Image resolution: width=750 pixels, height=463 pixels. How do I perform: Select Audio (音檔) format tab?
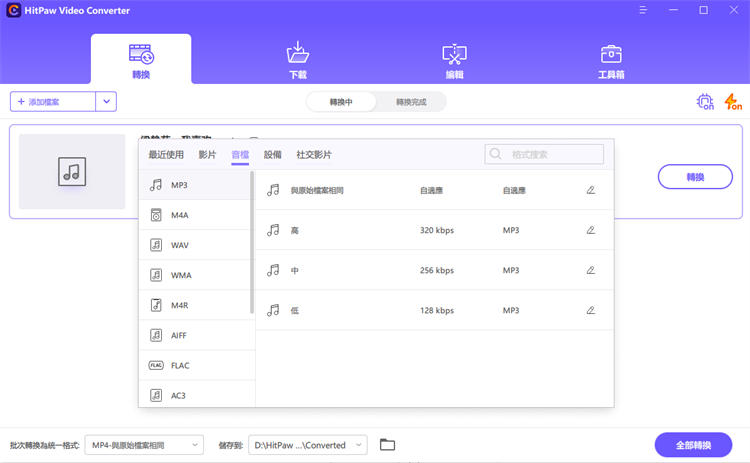point(240,154)
